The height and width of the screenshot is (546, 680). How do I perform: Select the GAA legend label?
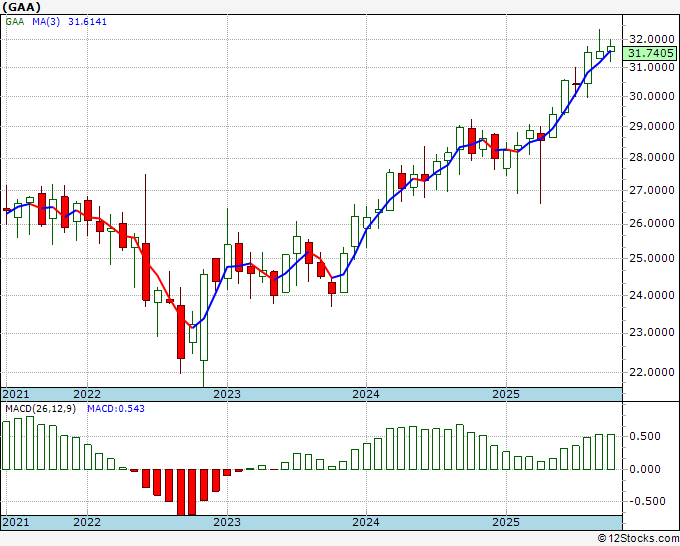point(15,22)
